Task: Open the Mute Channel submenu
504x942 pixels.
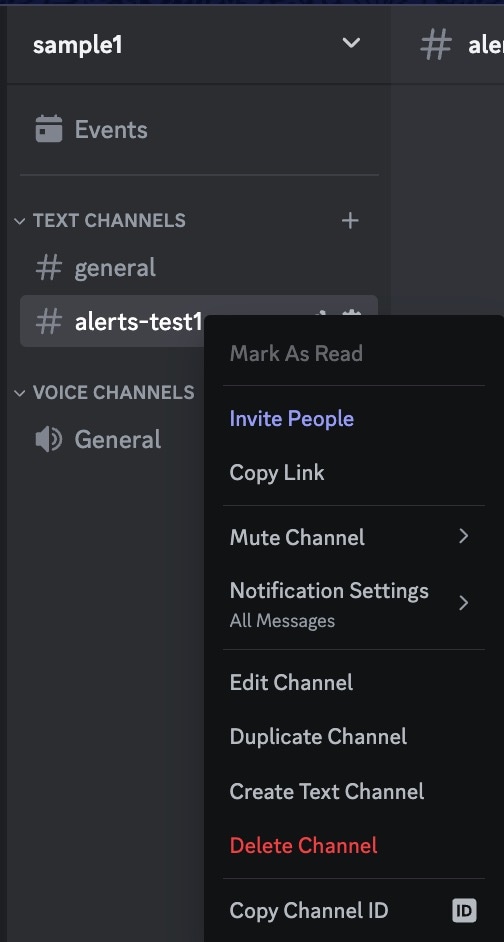Action: 354,536
